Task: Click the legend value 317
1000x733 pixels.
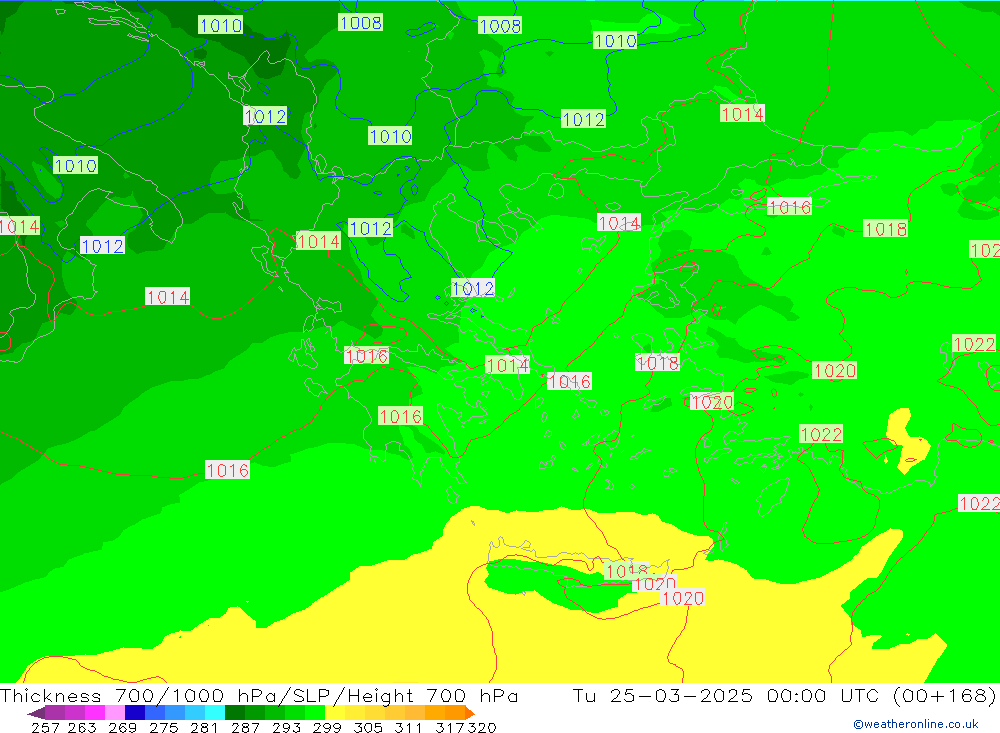Action: (x=449, y=727)
